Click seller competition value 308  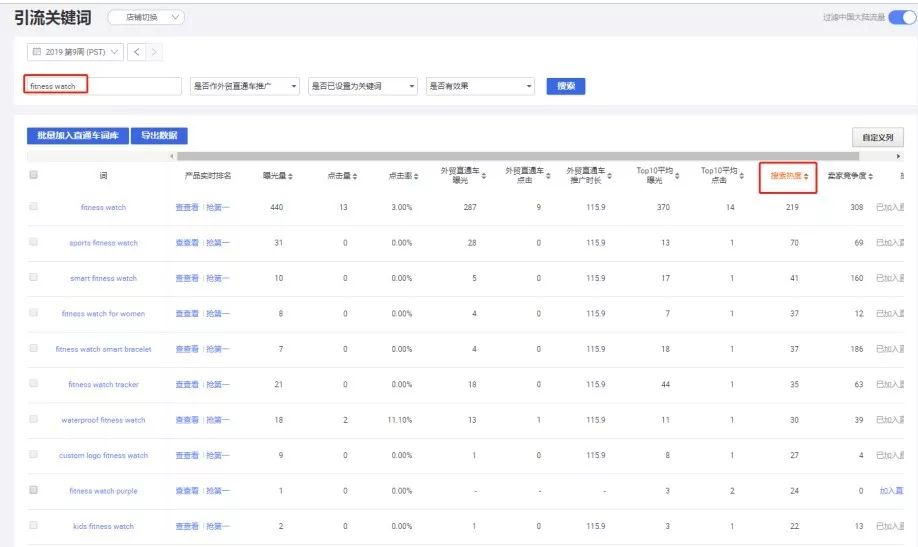857,207
